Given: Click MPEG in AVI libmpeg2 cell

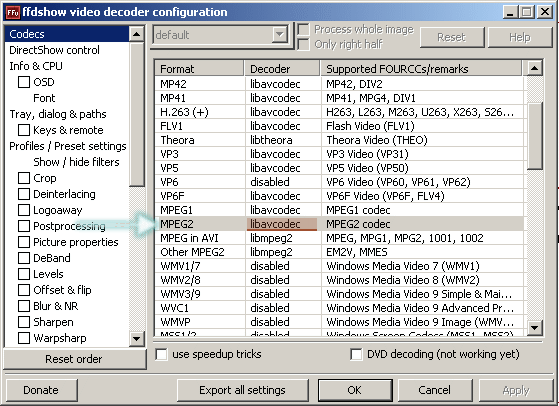Looking at the screenshot, I should [282, 238].
